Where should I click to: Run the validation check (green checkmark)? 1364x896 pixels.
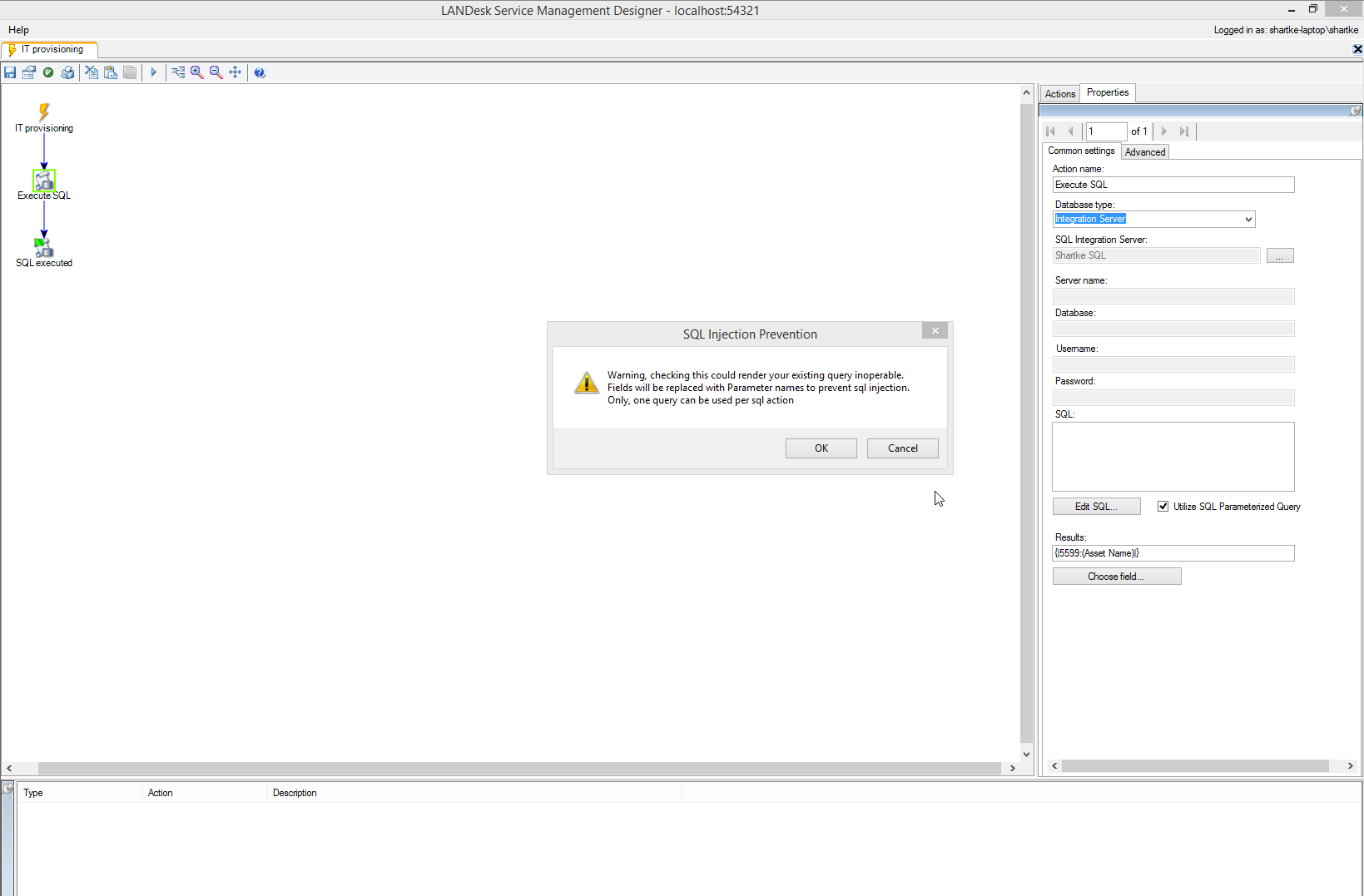click(47, 72)
